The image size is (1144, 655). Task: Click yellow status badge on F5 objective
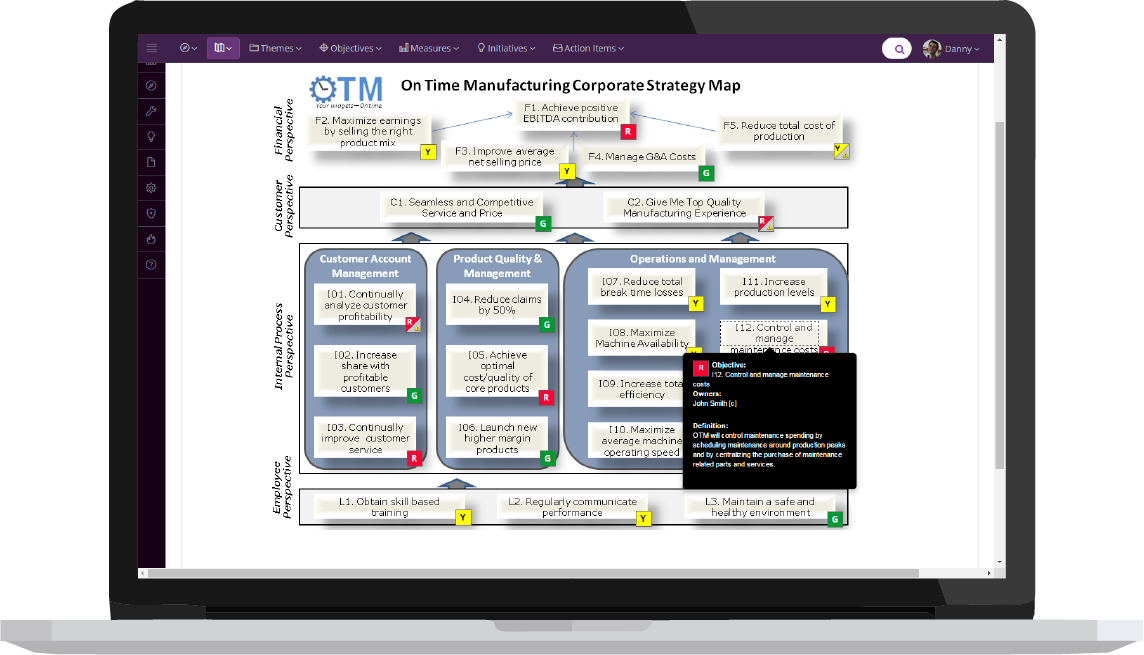pos(841,151)
